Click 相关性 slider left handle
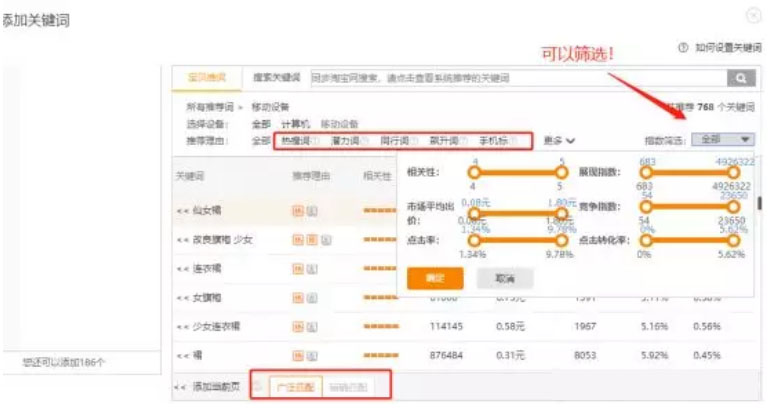Screen dimensions: 772x411 (474, 172)
